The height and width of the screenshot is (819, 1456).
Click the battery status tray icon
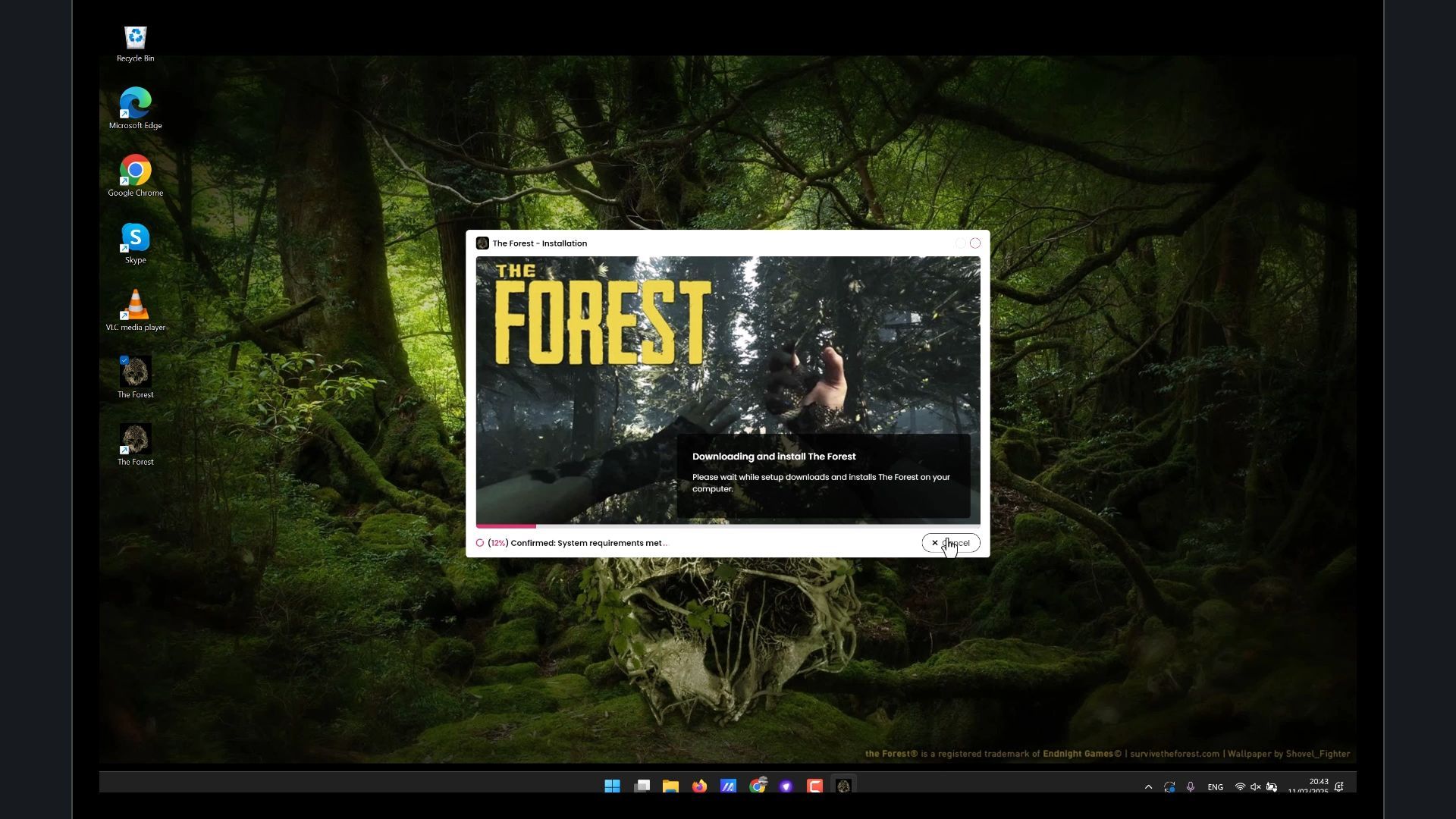(x=1272, y=787)
